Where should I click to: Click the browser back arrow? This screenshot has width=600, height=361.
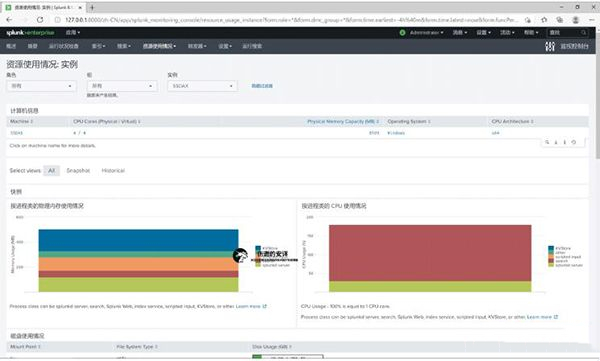point(9,20)
